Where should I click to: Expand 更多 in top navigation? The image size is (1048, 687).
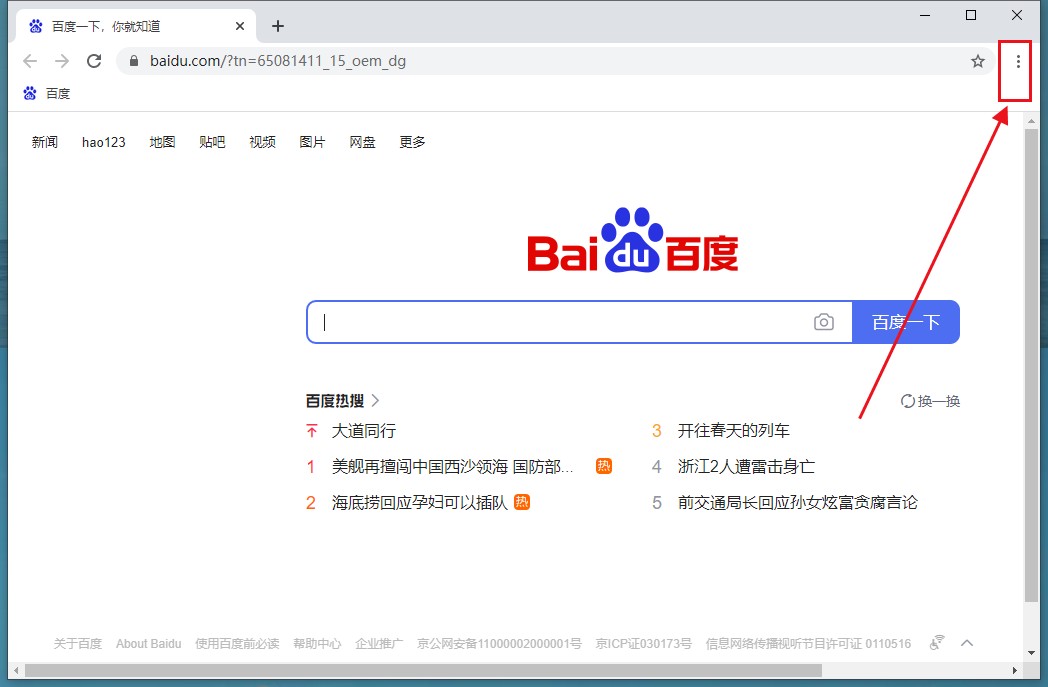[412, 142]
